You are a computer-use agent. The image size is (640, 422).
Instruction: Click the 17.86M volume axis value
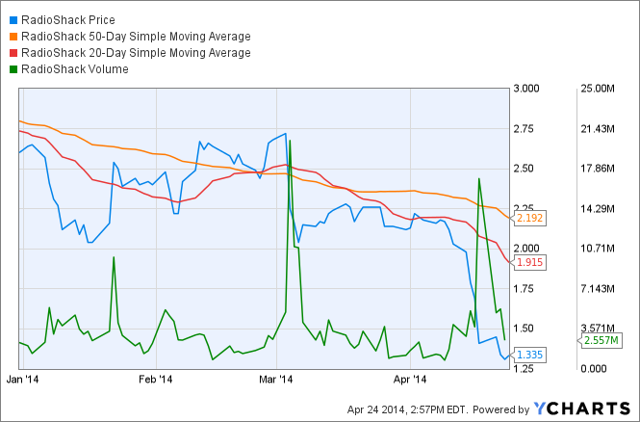598,169
